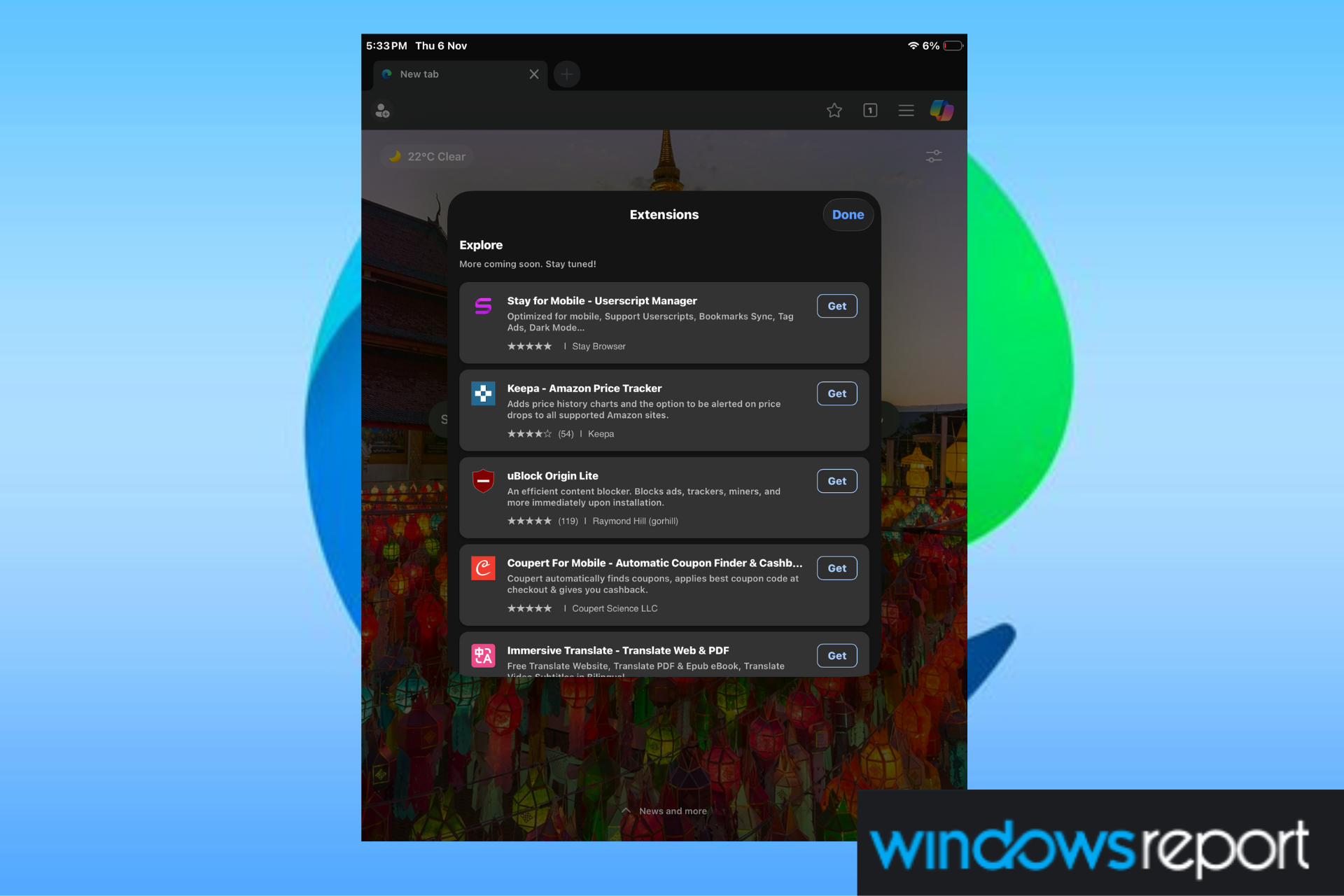This screenshot has height=896, width=1344.
Task: Open the Edge hamburger menu
Action: click(906, 110)
